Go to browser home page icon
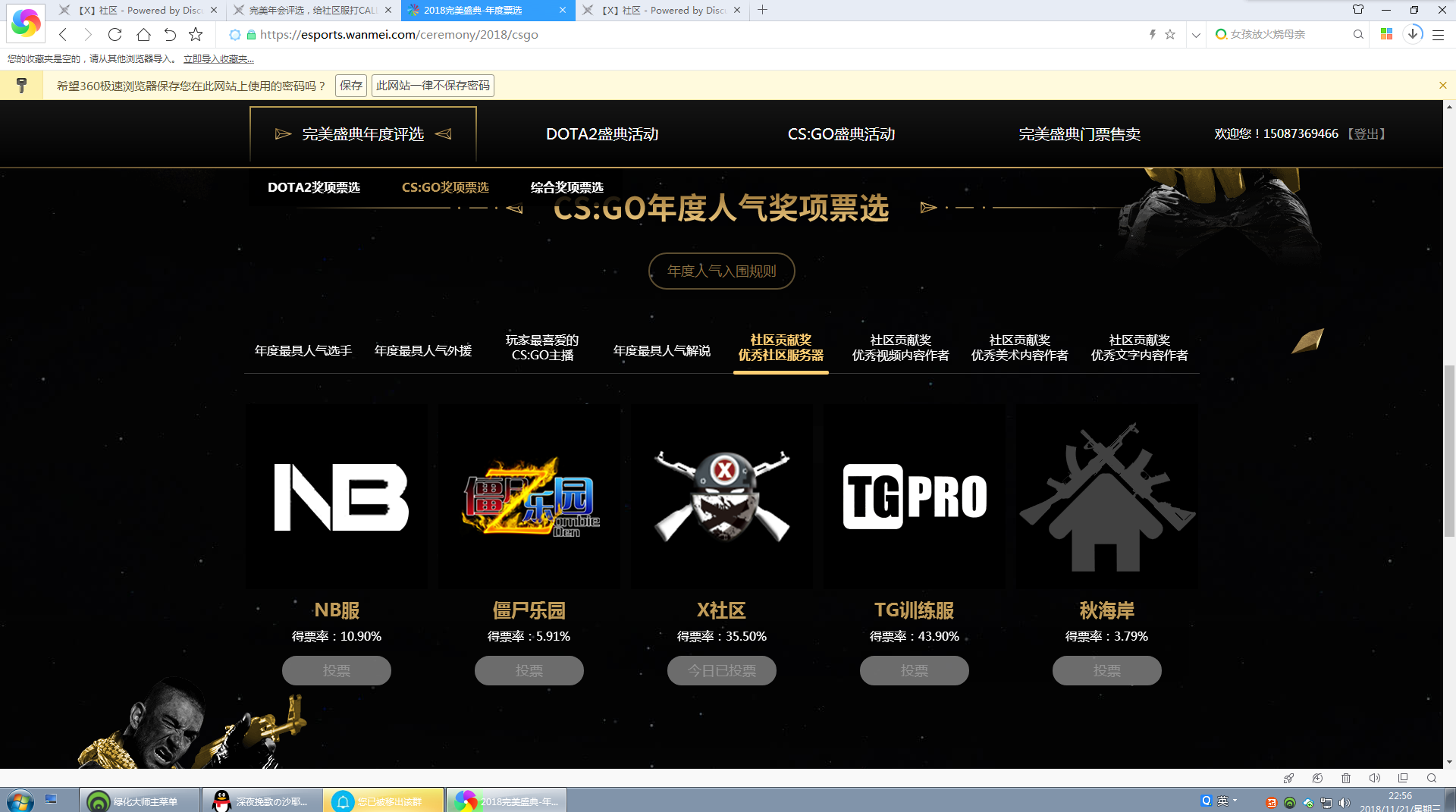 click(x=143, y=34)
